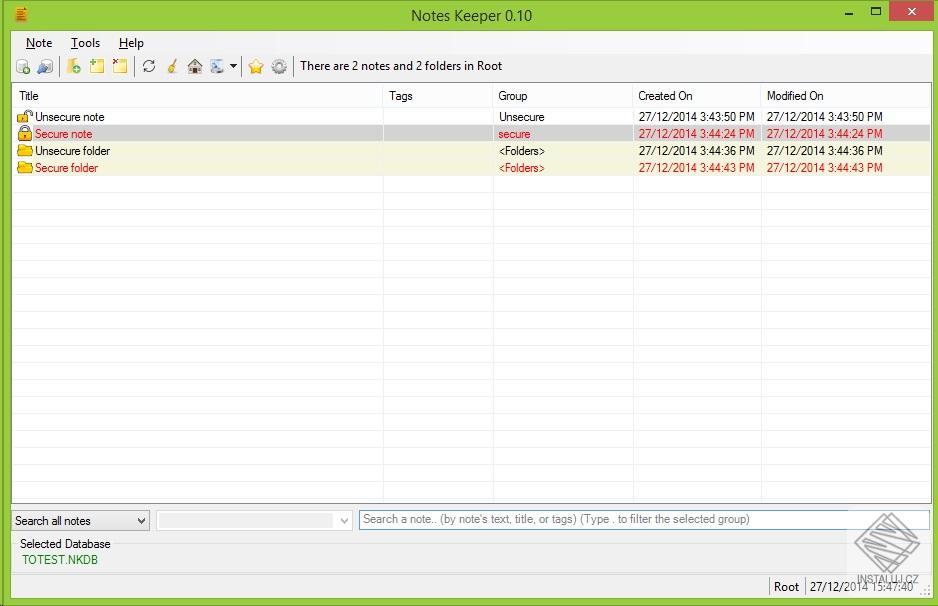The height and width of the screenshot is (606, 938).
Task: Click 'Root' in the status bar
Action: click(x=786, y=587)
